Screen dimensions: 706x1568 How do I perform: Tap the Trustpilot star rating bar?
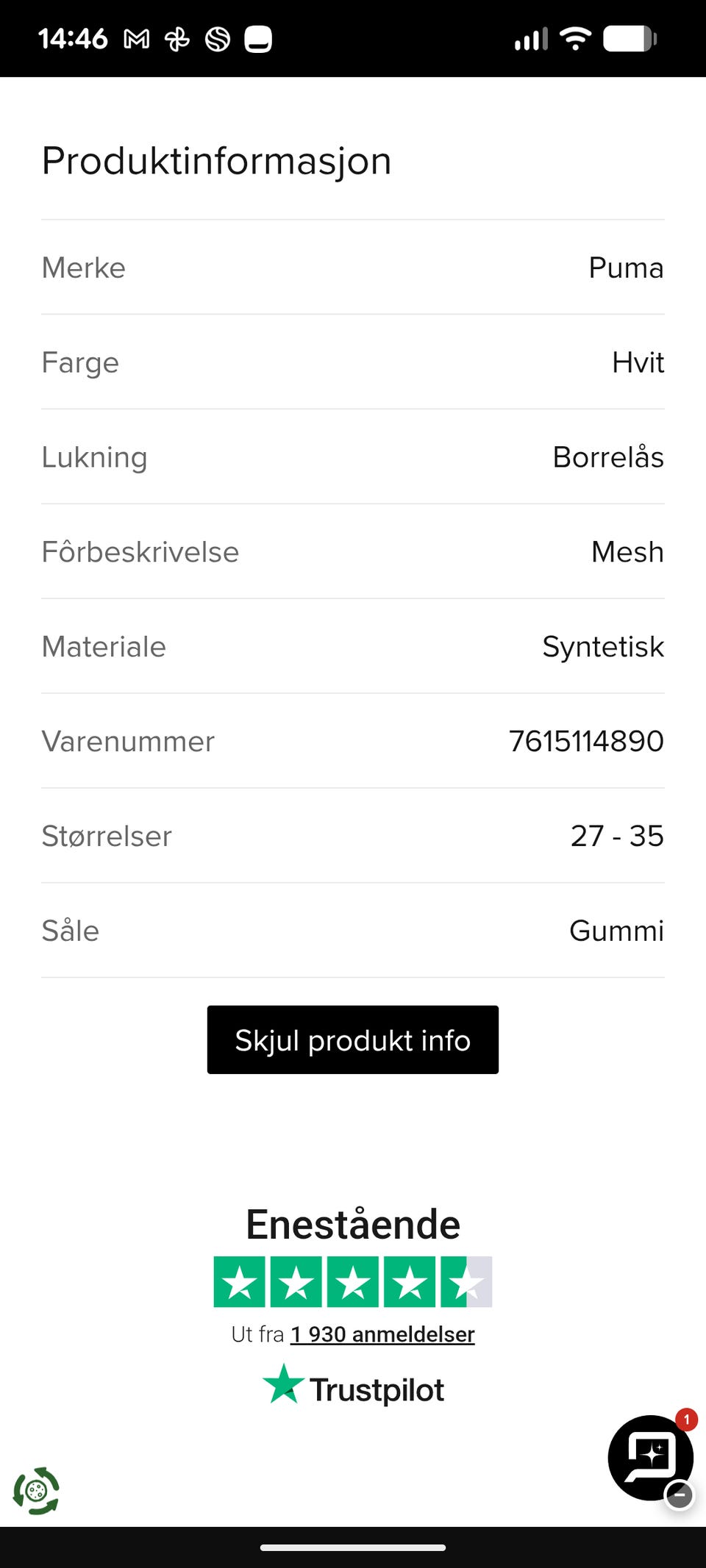[x=353, y=1282]
